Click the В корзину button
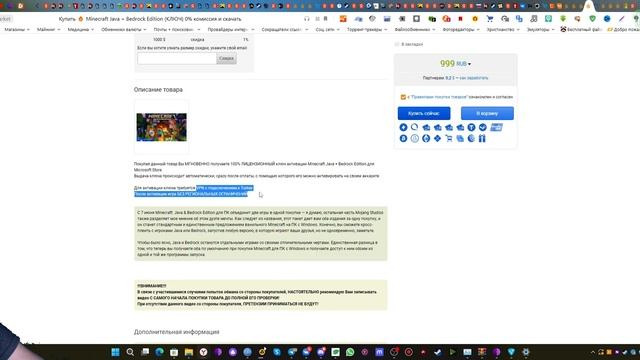Image resolution: width=640 pixels, height=360 pixels. 487,113
